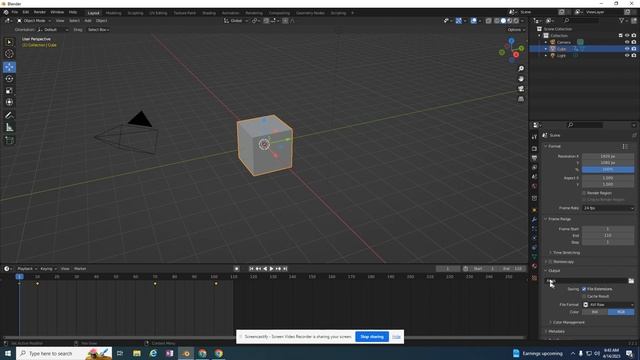Click the Resolution X value field
This screenshot has height=360, width=640.
tap(608, 156)
